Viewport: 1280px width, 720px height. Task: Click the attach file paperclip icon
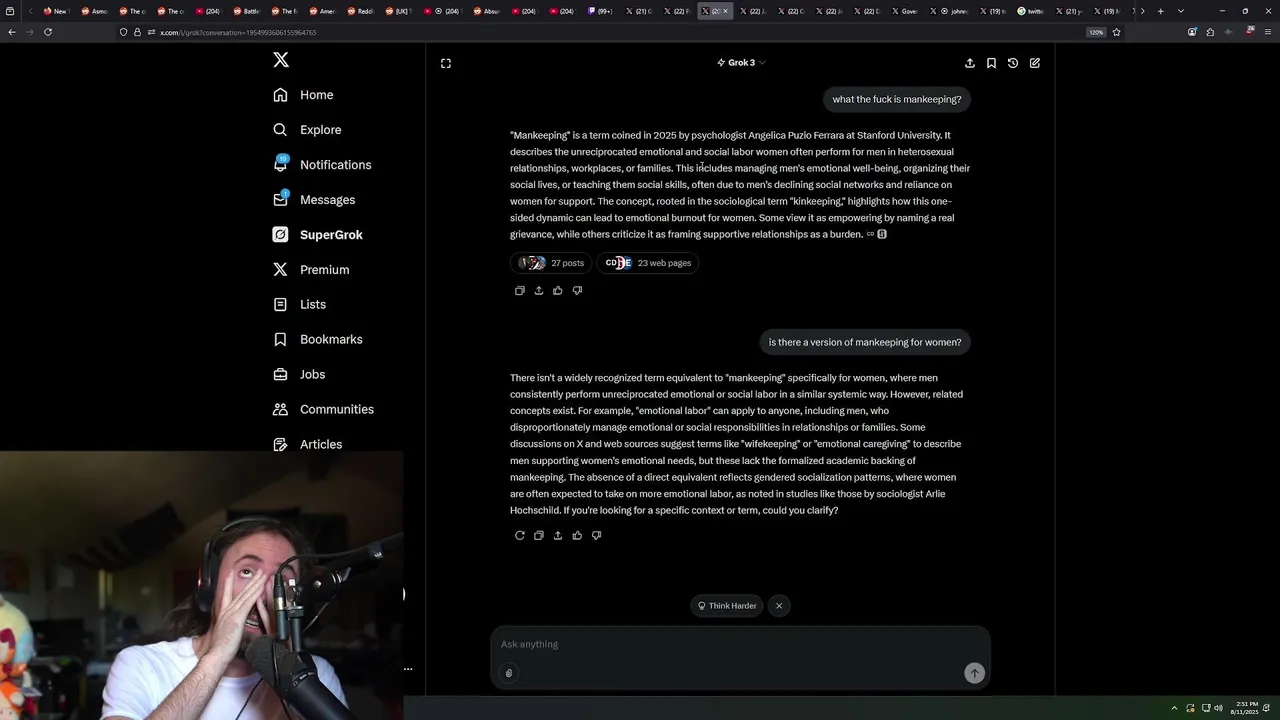pyautogui.click(x=508, y=673)
